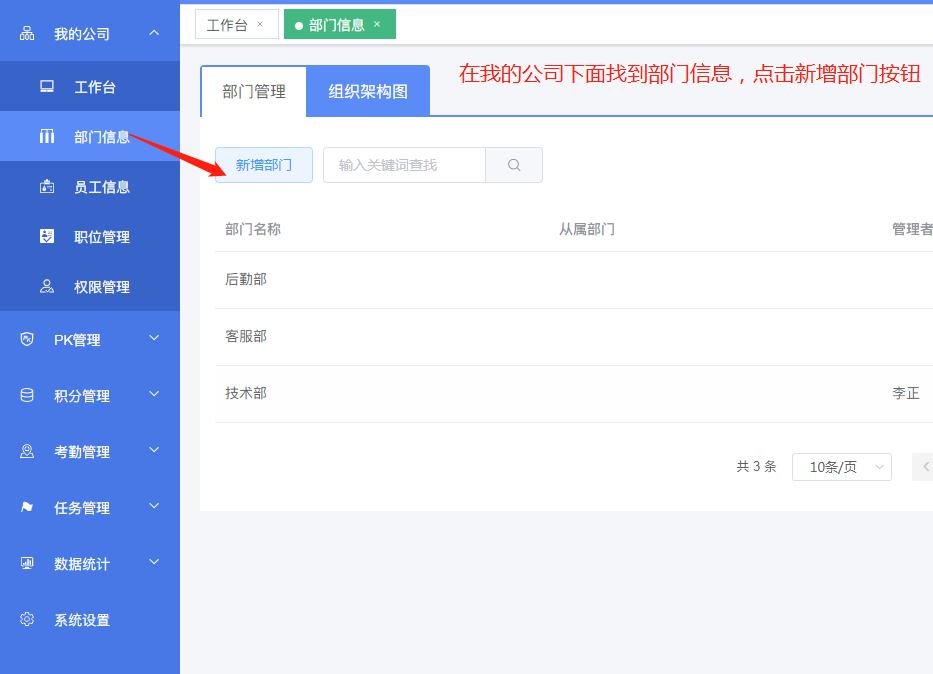
Task: Click the 我的公司 organization icon
Action: click(27, 33)
